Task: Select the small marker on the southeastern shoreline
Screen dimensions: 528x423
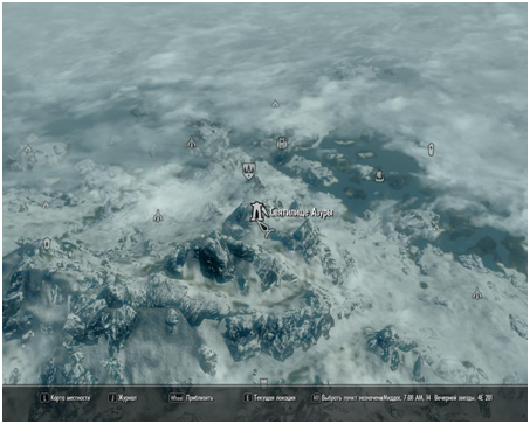Action: [436, 228]
